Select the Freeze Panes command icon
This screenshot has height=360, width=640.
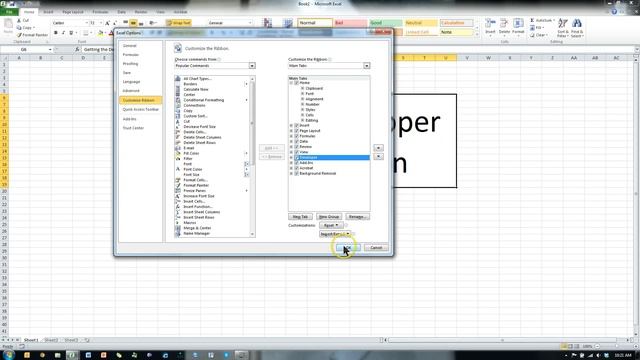178,191
